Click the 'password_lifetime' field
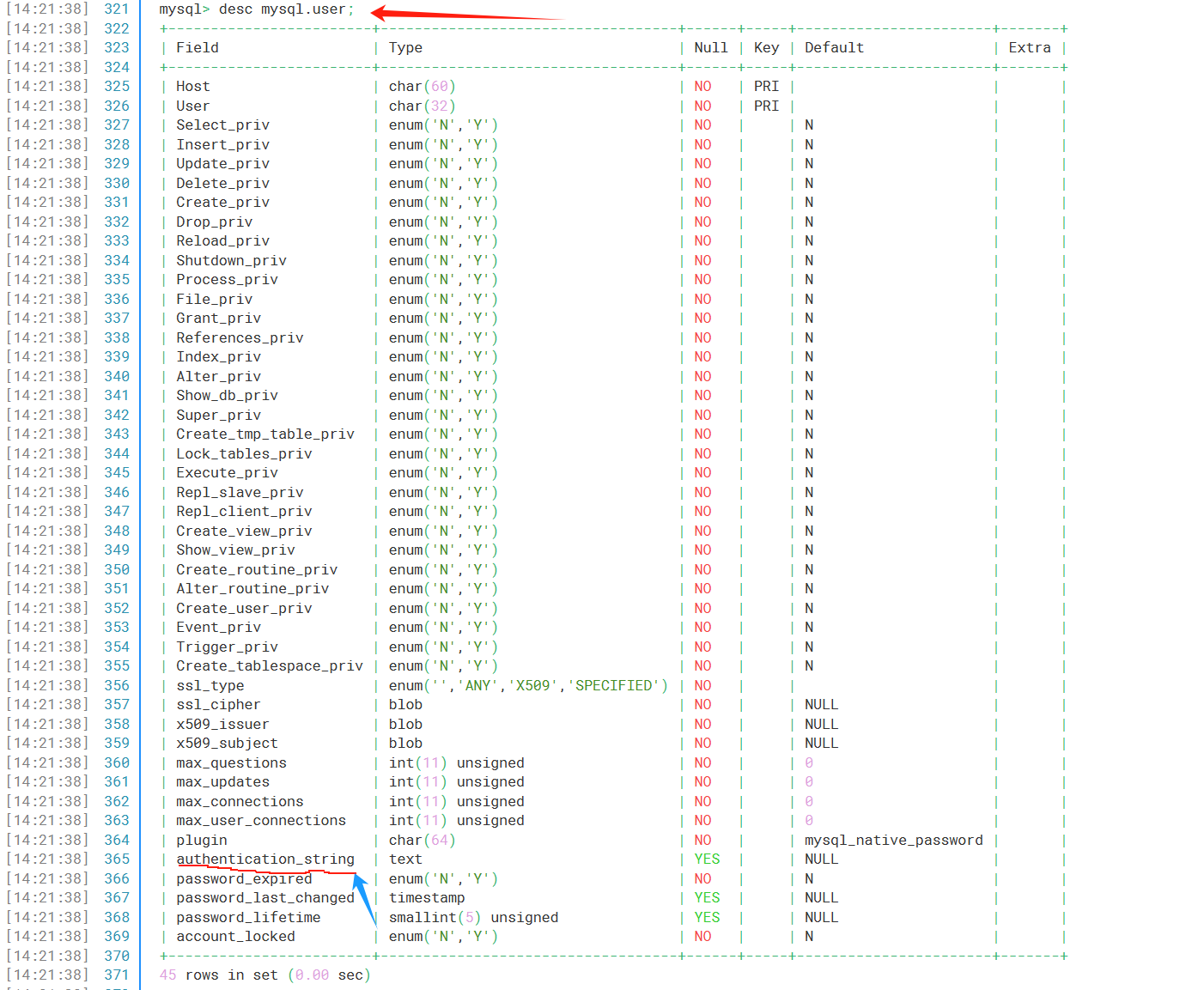The height and width of the screenshot is (990, 1204). (x=249, y=918)
